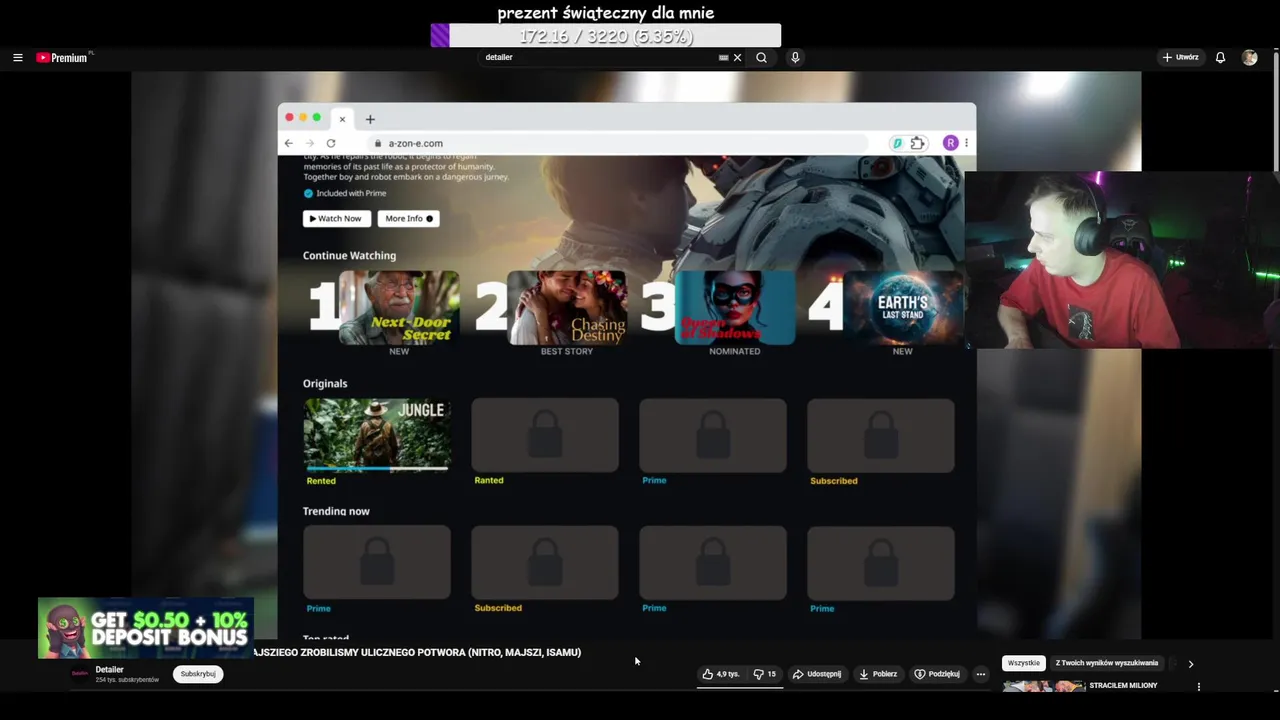Start voice search with the microphone icon
Screen dimensions: 1280x720
point(795,58)
